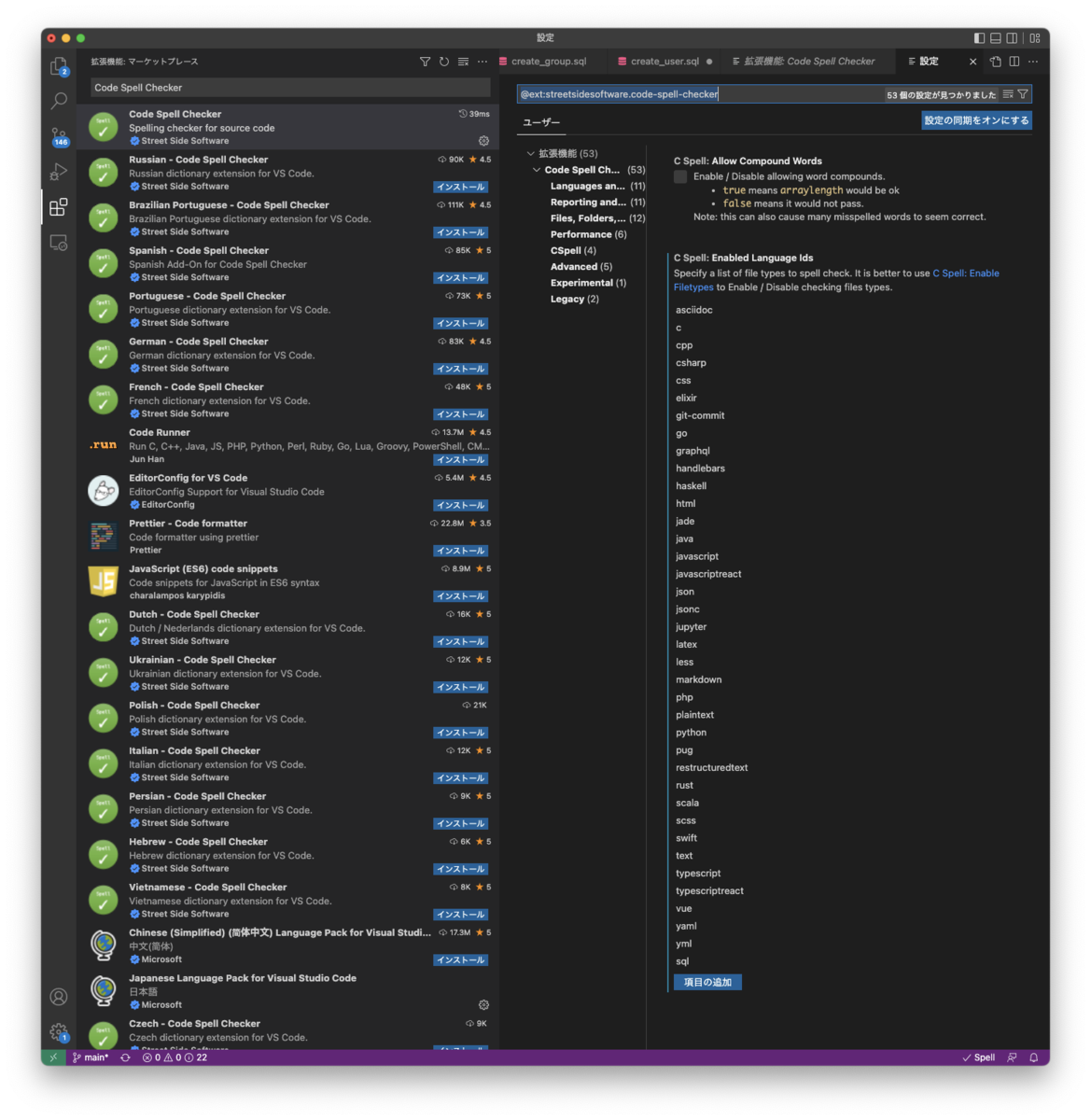
Task: Switch to create_user.sql tab
Action: (x=664, y=62)
